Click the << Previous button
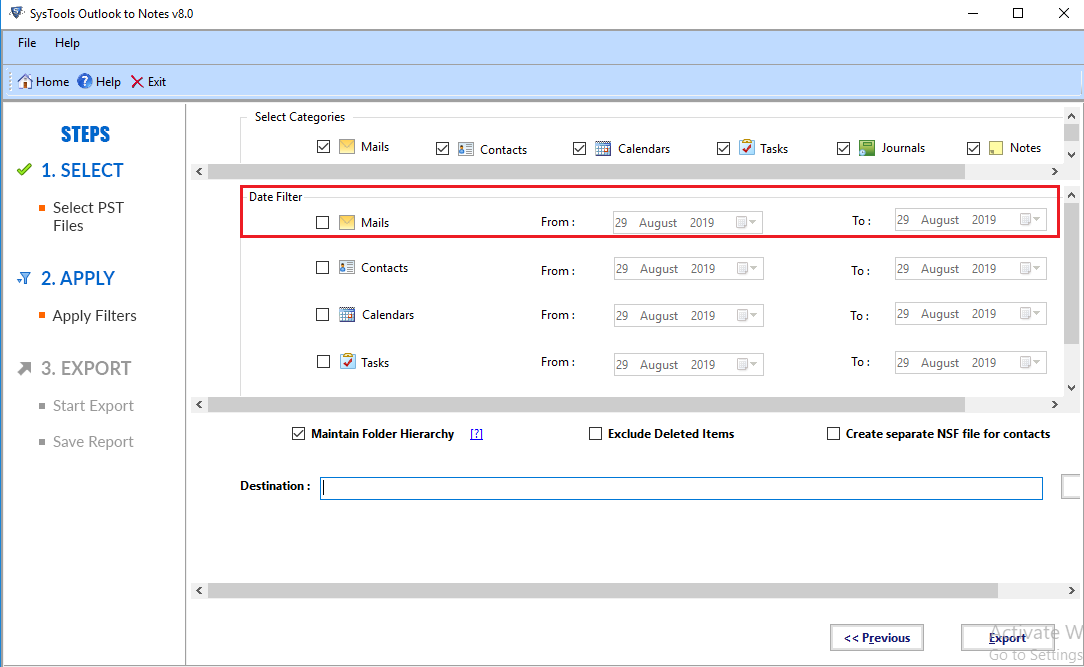This screenshot has width=1084, height=667. tap(877, 637)
